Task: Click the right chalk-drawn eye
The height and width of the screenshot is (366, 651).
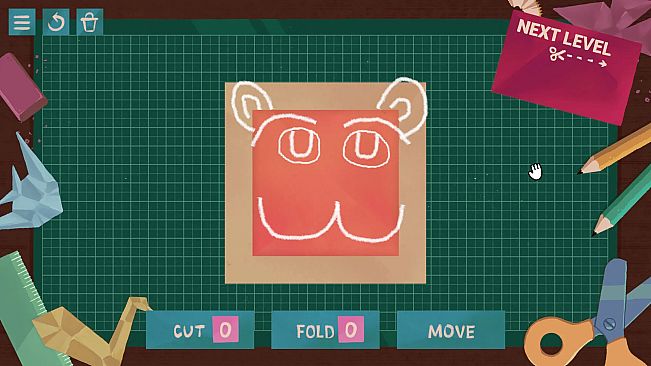Action: 367,148
